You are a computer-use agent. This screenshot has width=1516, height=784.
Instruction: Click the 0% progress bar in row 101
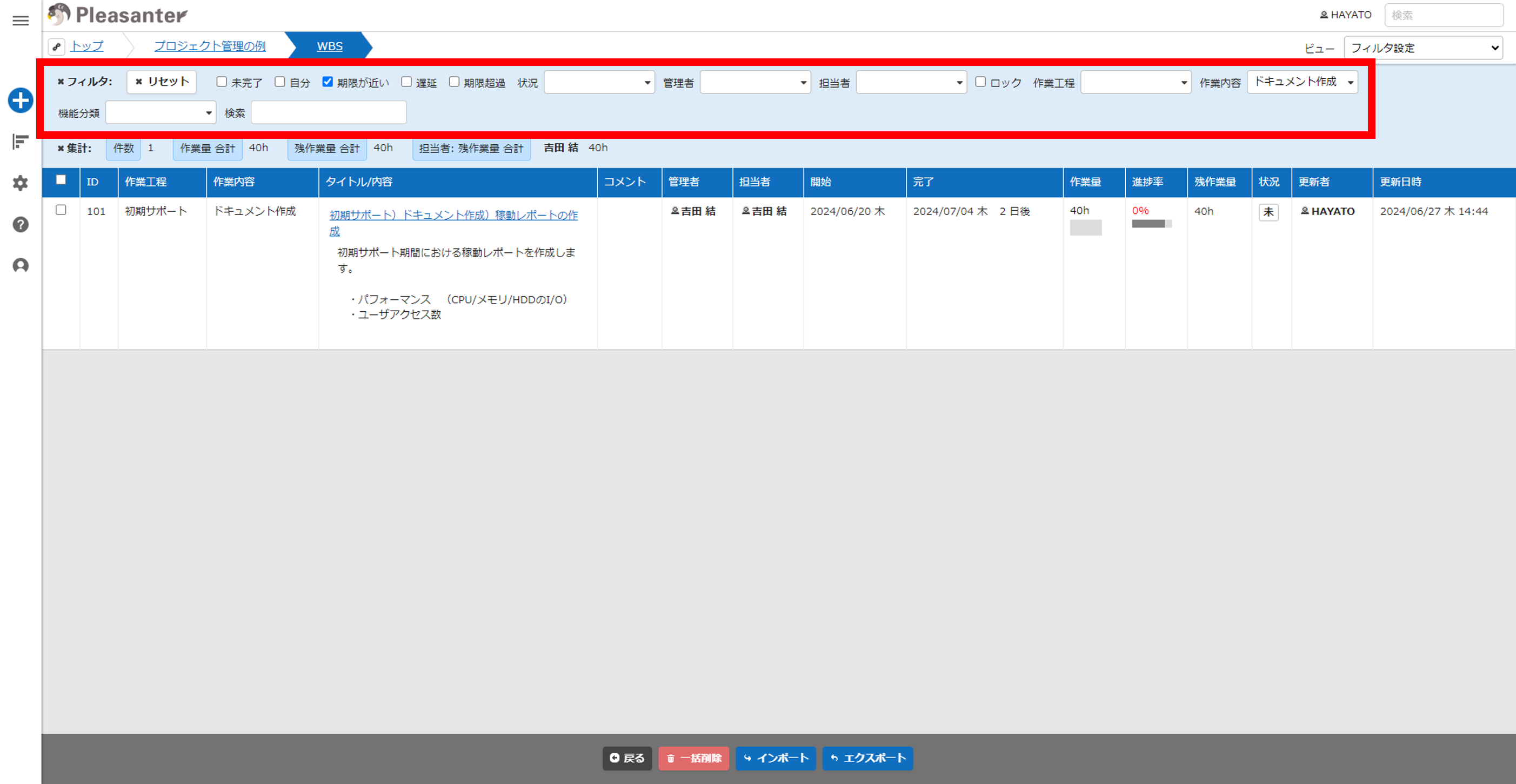(1152, 224)
